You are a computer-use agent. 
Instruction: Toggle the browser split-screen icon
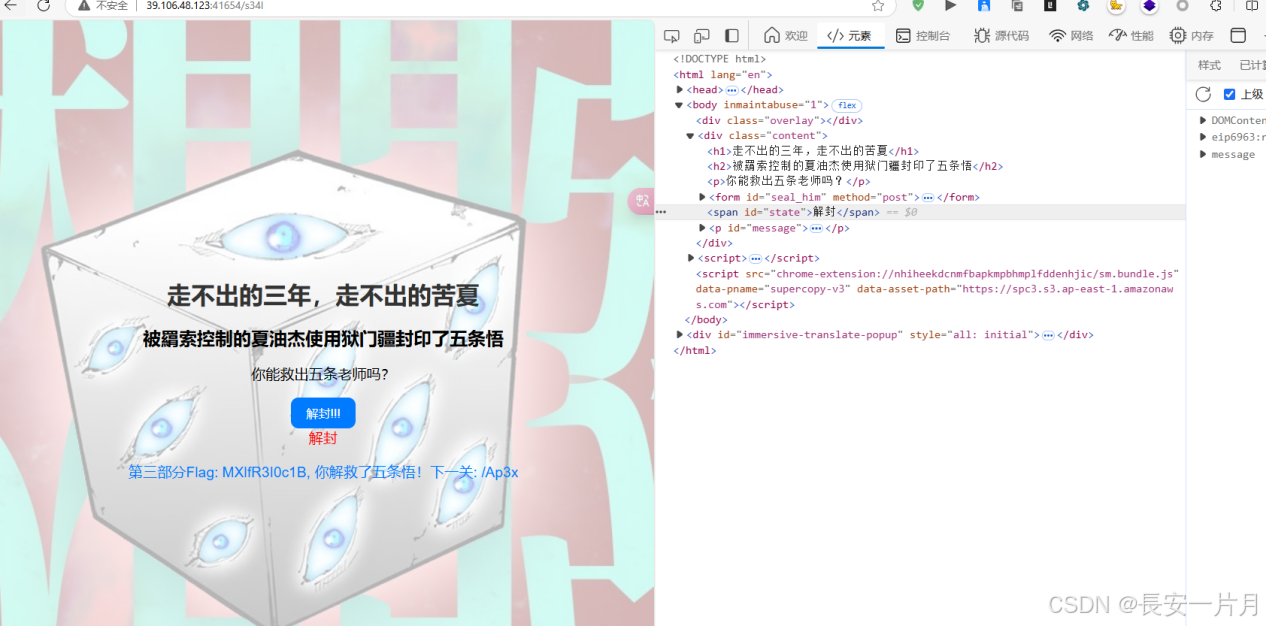(1252, 6)
